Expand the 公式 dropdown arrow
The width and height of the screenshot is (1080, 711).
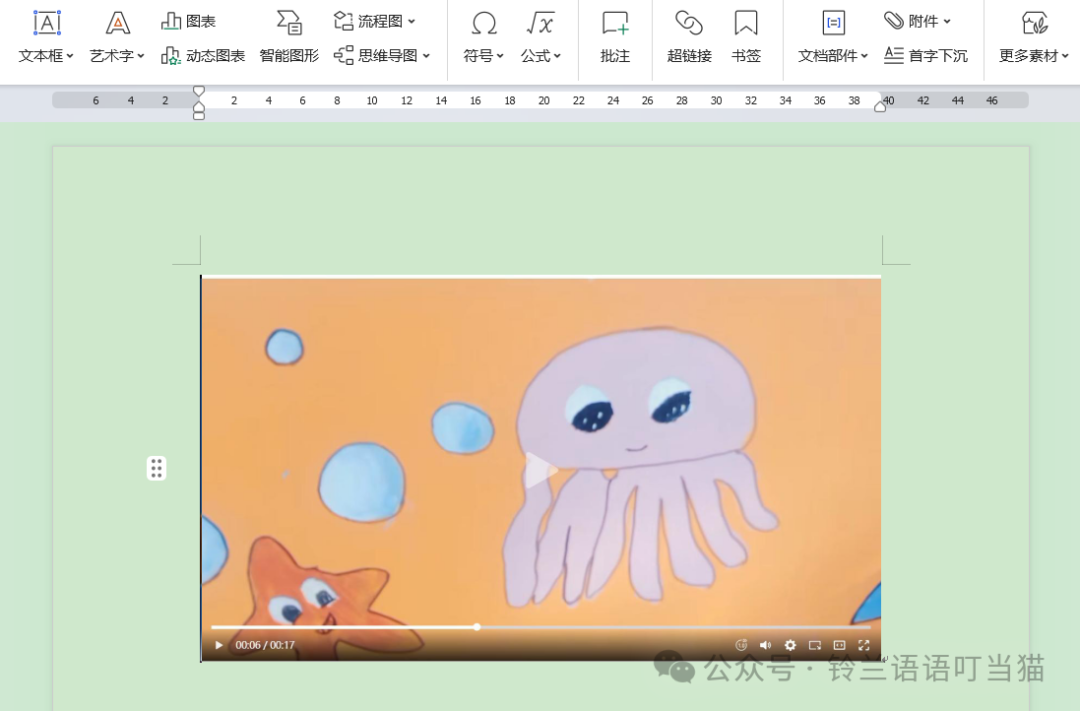pyautogui.click(x=557, y=56)
